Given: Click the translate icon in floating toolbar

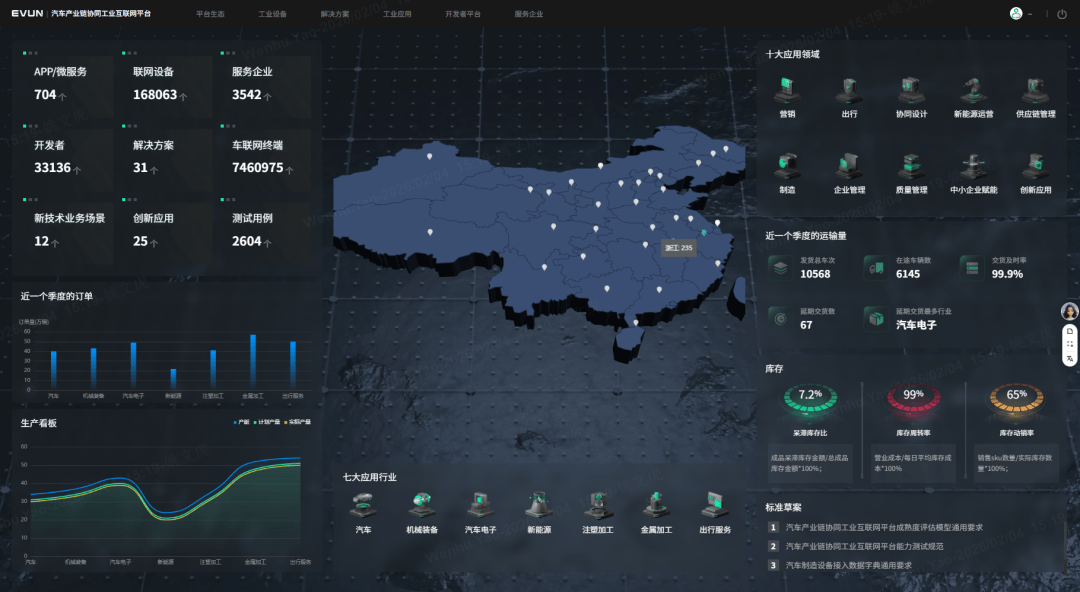Looking at the screenshot, I should (1069, 358).
